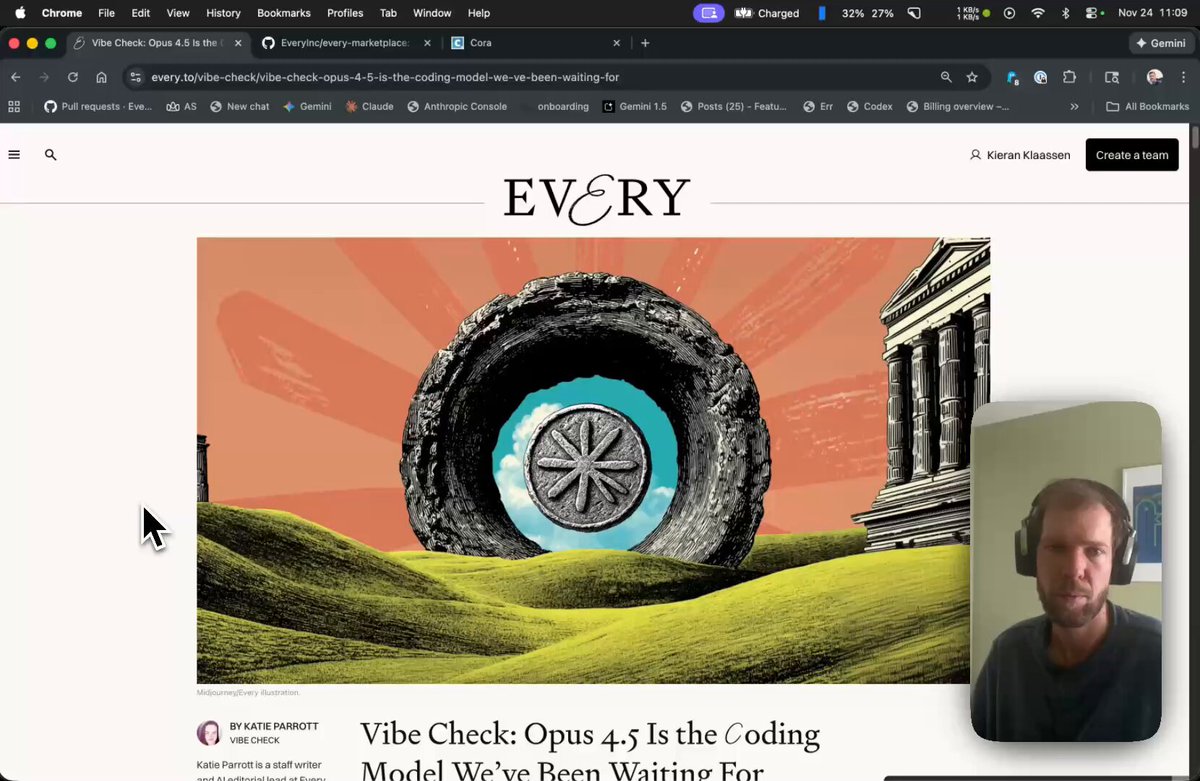This screenshot has height=781, width=1200.
Task: Open the Claude bookmark
Action: coord(369,106)
